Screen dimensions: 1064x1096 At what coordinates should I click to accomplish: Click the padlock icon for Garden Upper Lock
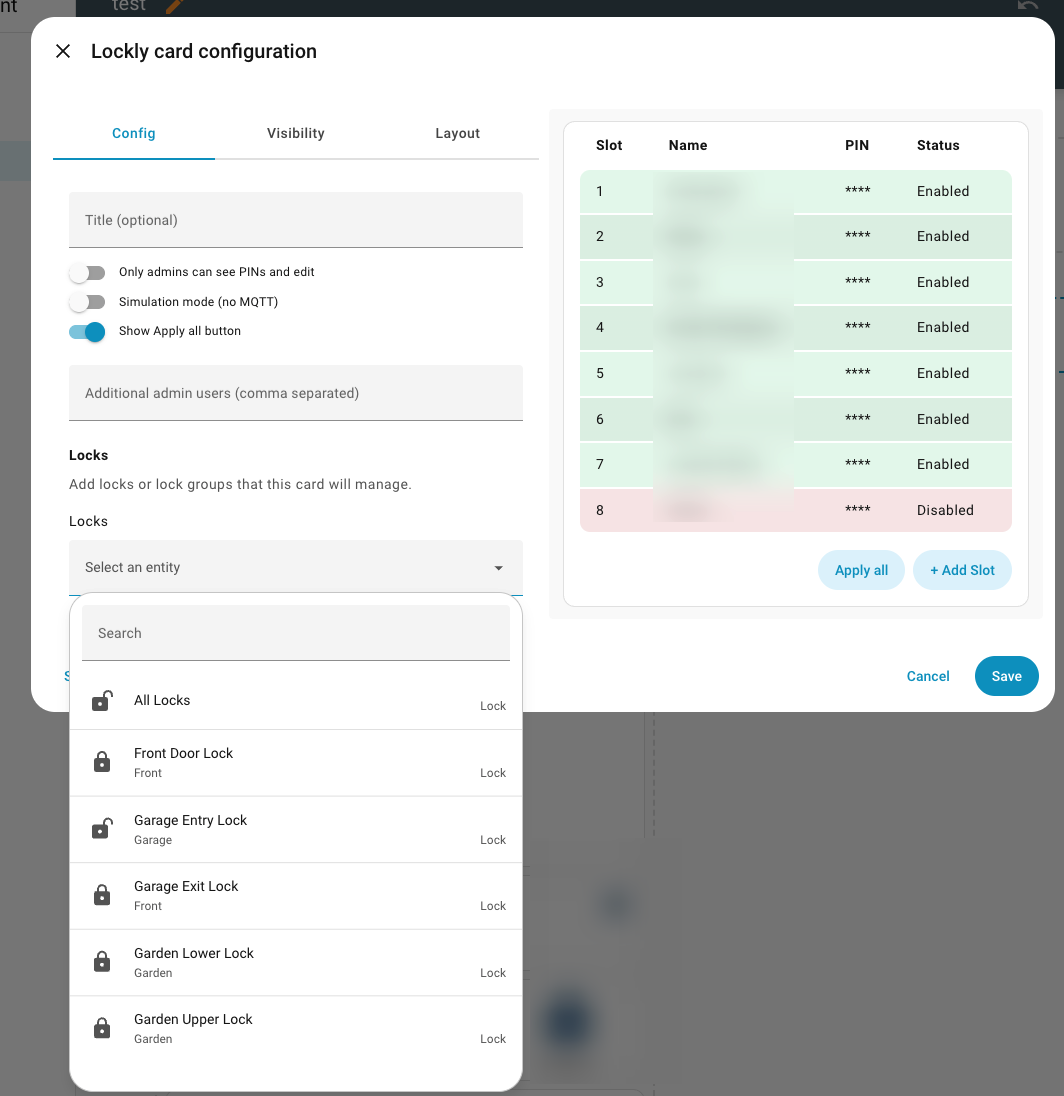tap(101, 1028)
